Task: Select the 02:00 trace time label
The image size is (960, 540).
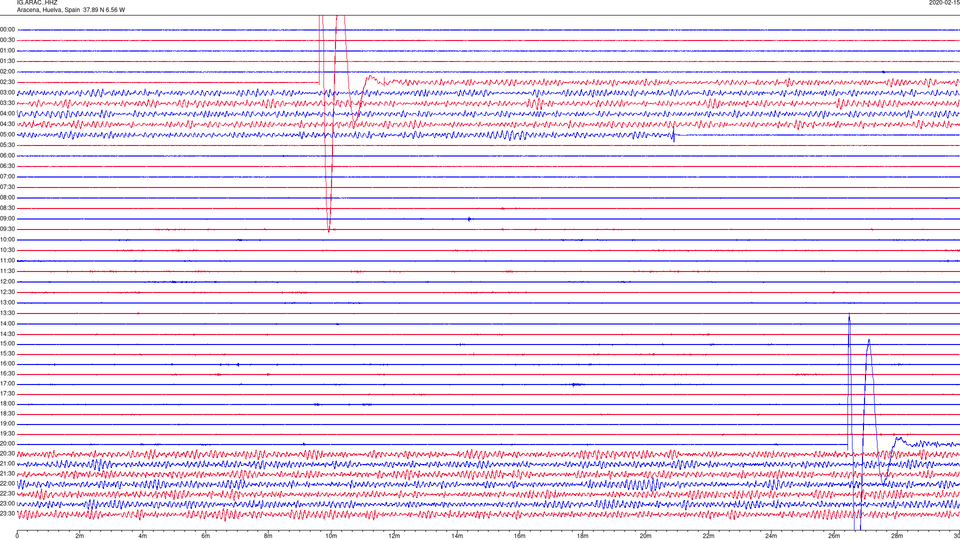Action: point(7,72)
